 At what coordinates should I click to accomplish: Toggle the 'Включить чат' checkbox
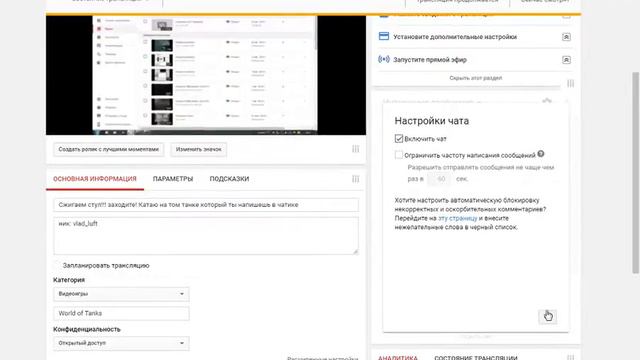pyautogui.click(x=399, y=139)
